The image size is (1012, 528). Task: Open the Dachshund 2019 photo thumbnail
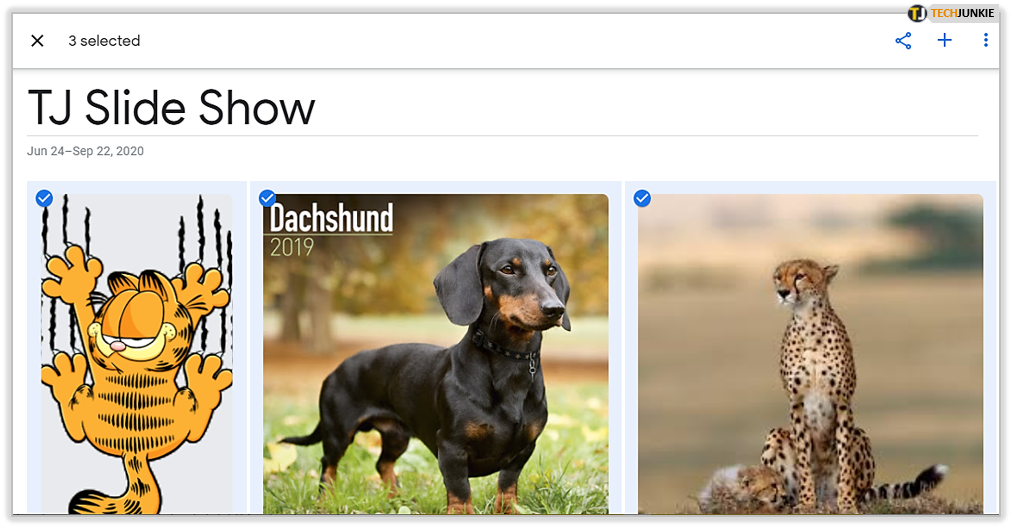(436, 354)
